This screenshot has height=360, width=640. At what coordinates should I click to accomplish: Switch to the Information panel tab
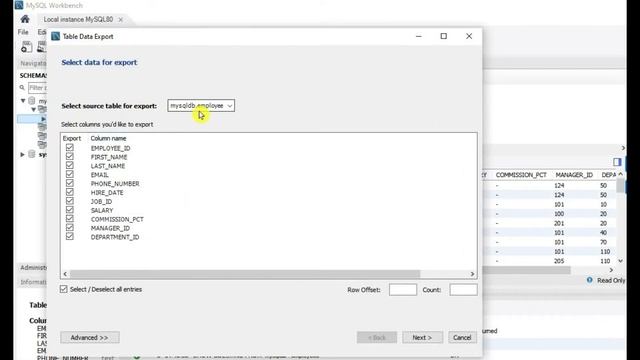[x=33, y=282]
